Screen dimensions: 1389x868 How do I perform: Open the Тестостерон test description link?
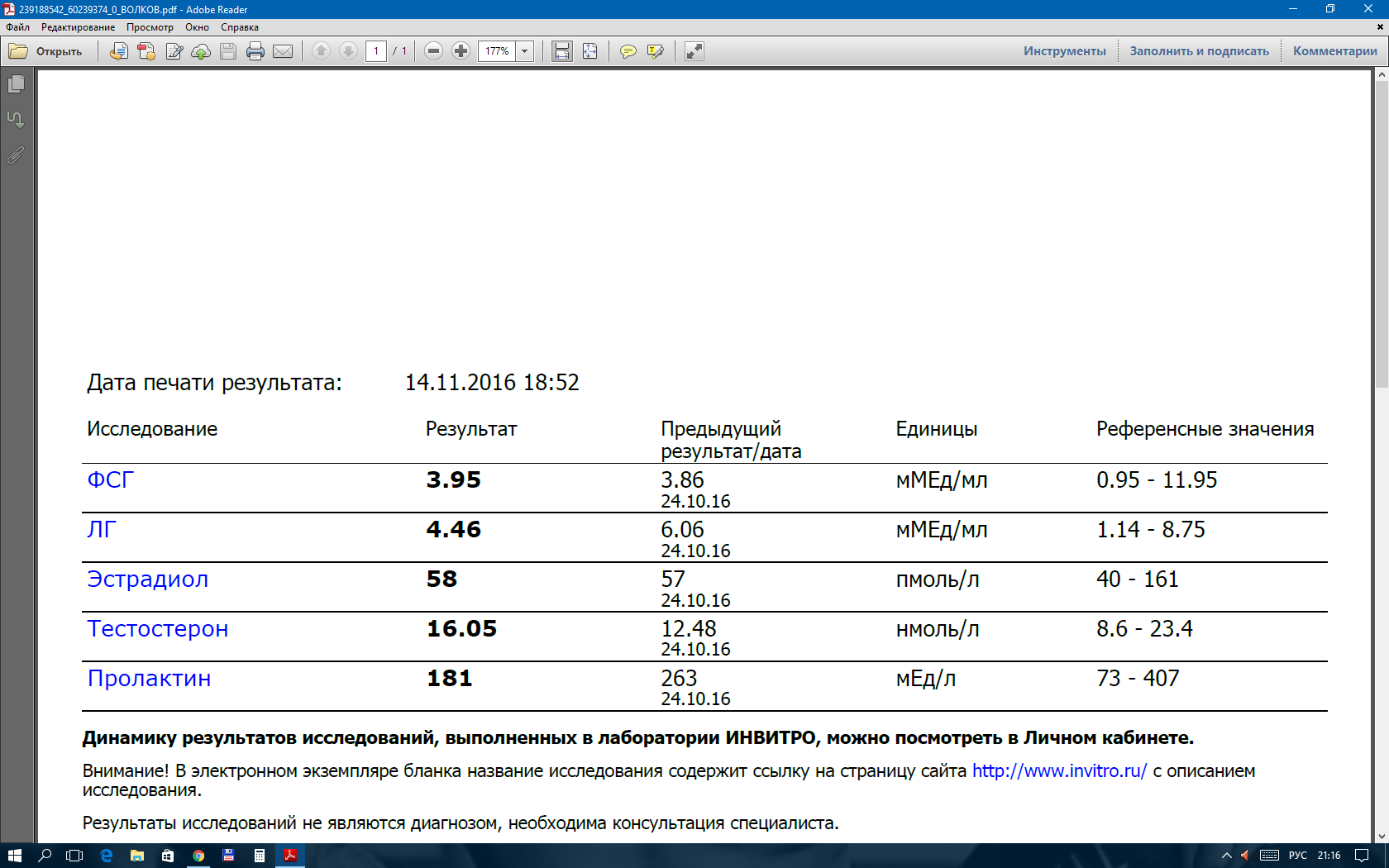(158, 629)
